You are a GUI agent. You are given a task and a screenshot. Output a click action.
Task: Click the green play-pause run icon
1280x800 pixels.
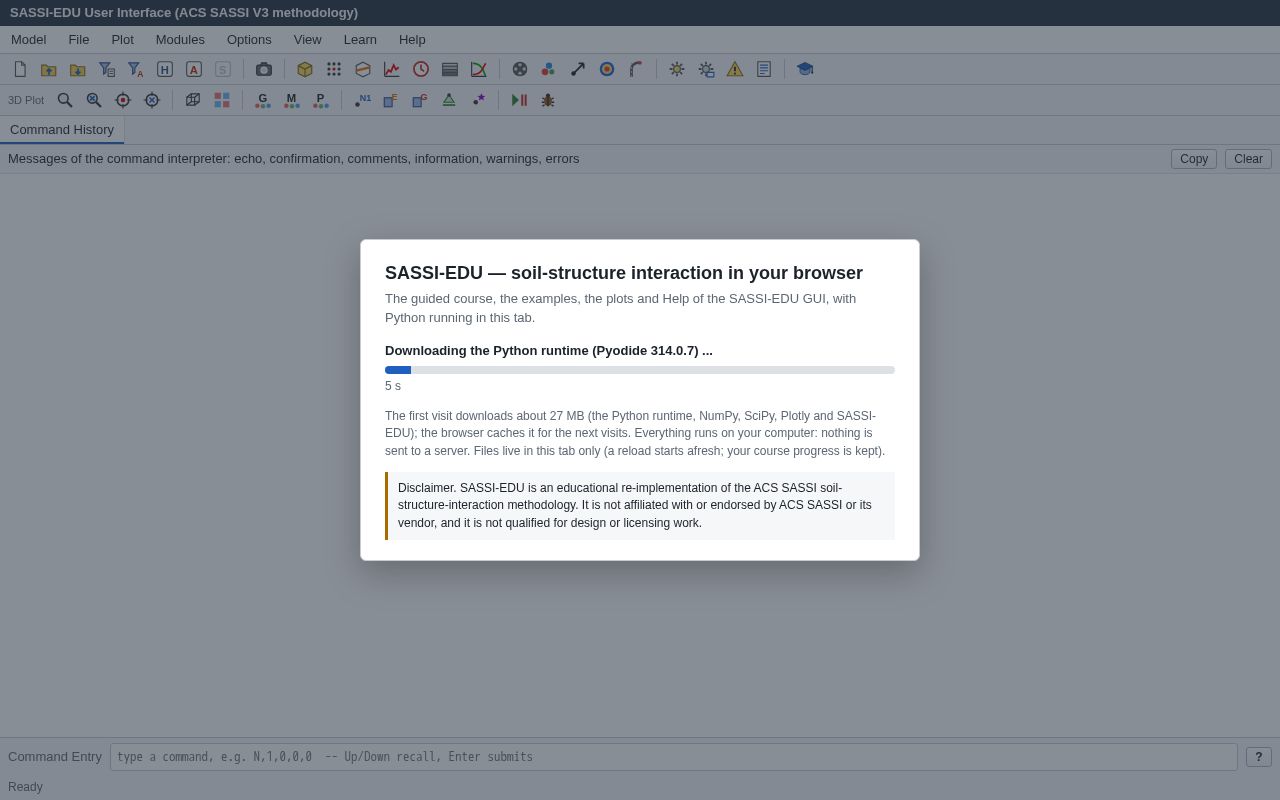(519, 100)
